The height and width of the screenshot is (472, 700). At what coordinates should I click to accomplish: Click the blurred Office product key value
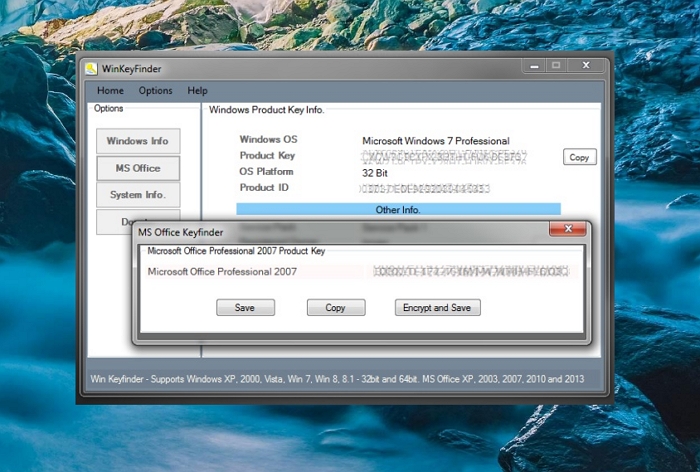(x=471, y=272)
